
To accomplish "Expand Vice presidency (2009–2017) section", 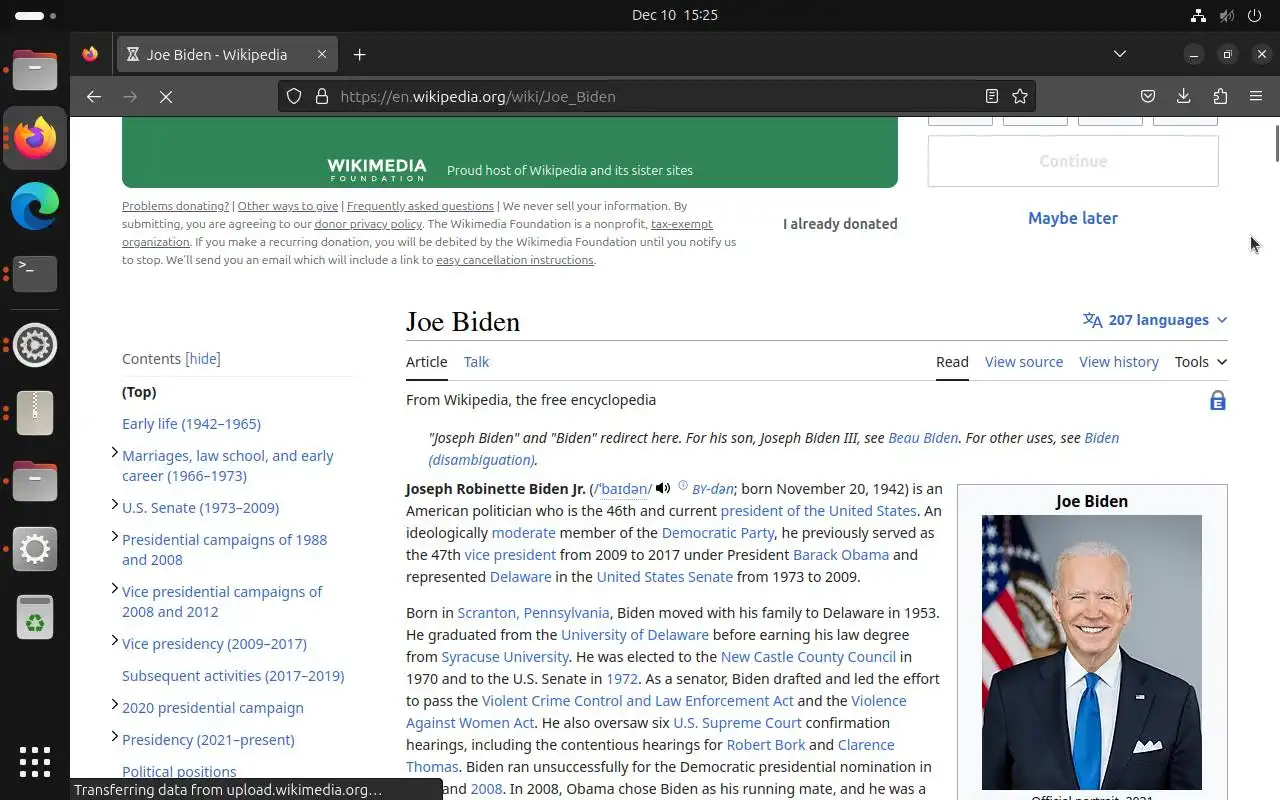I will point(114,641).
